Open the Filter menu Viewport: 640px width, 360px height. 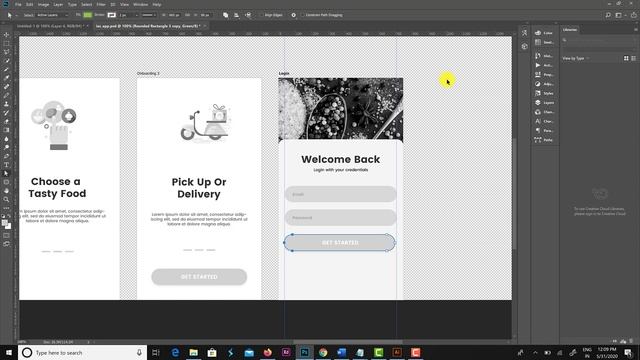[101, 4]
